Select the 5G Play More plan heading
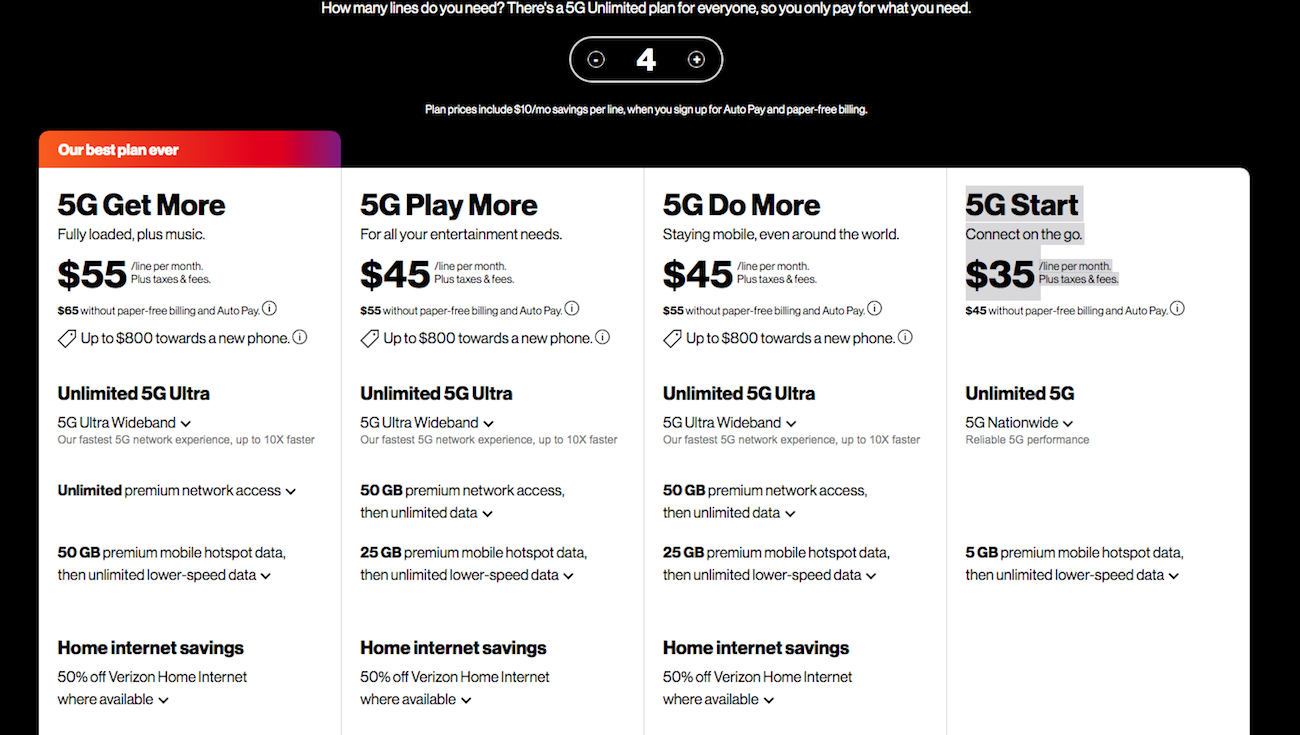 coord(449,205)
